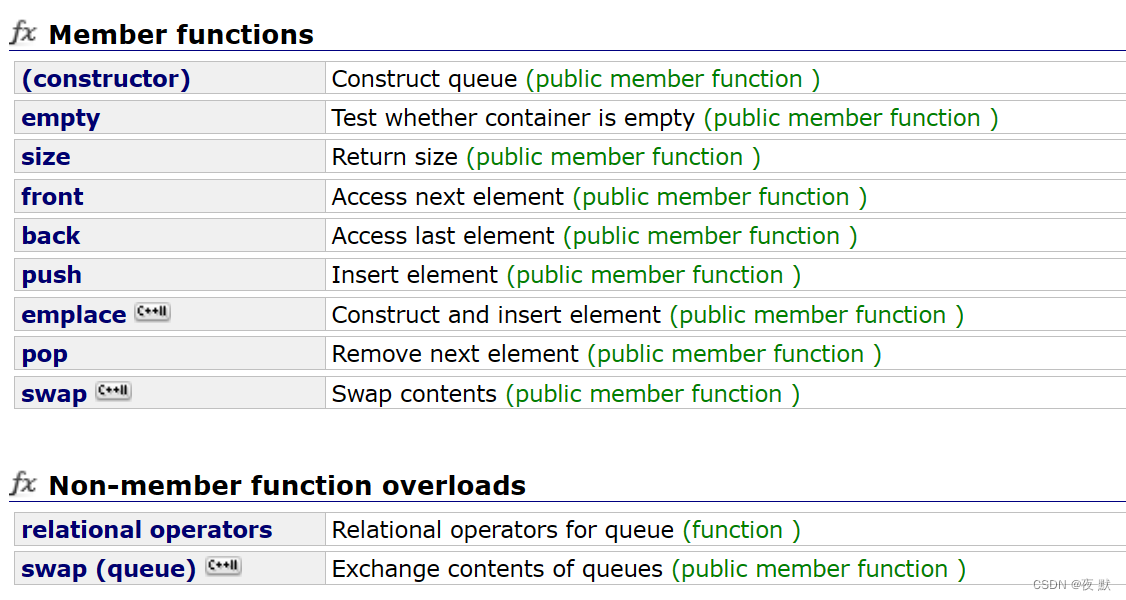
Task: Click the fx icon beside Non-member function overloads
Action: 23,484
